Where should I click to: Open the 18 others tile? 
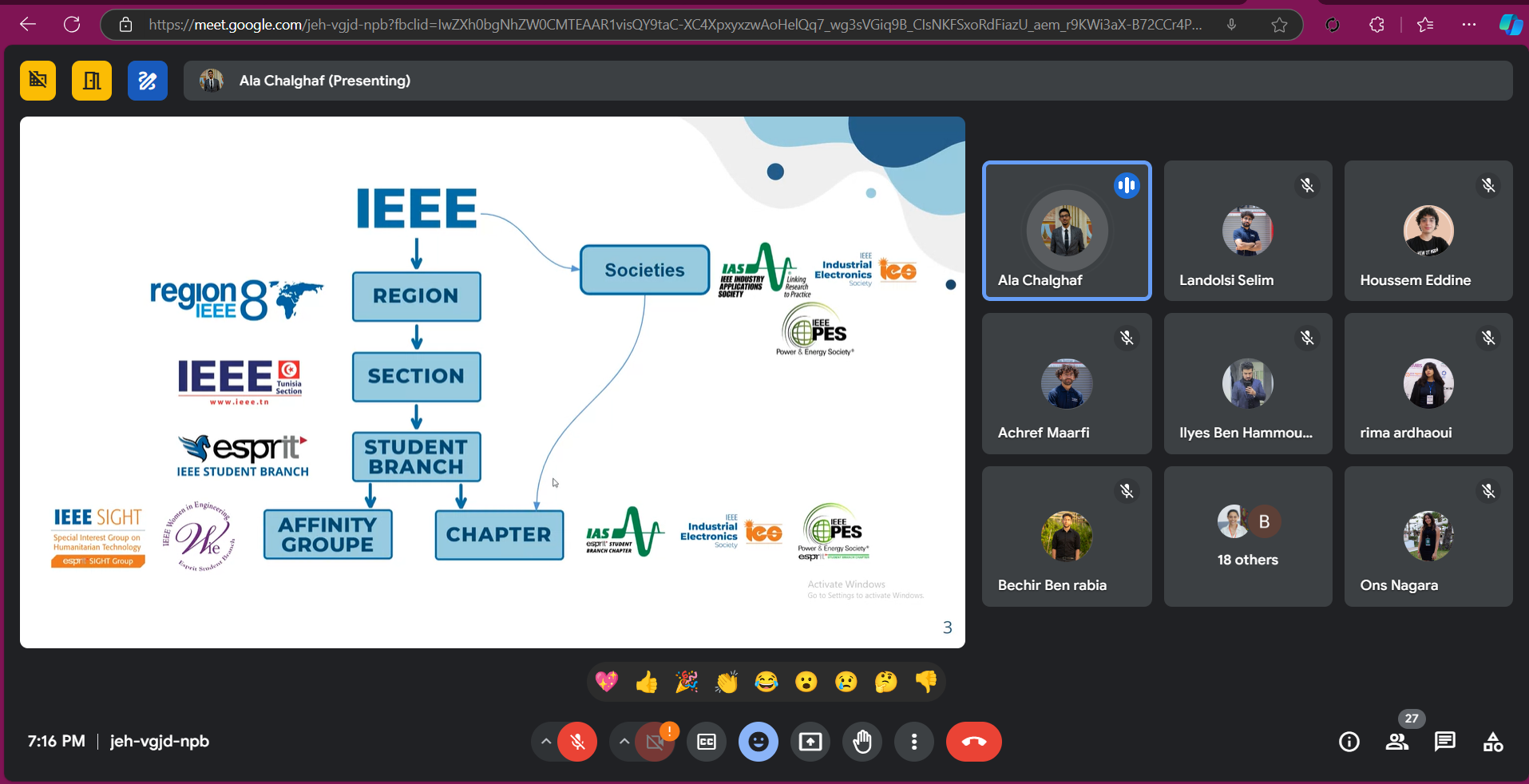pyautogui.click(x=1248, y=537)
